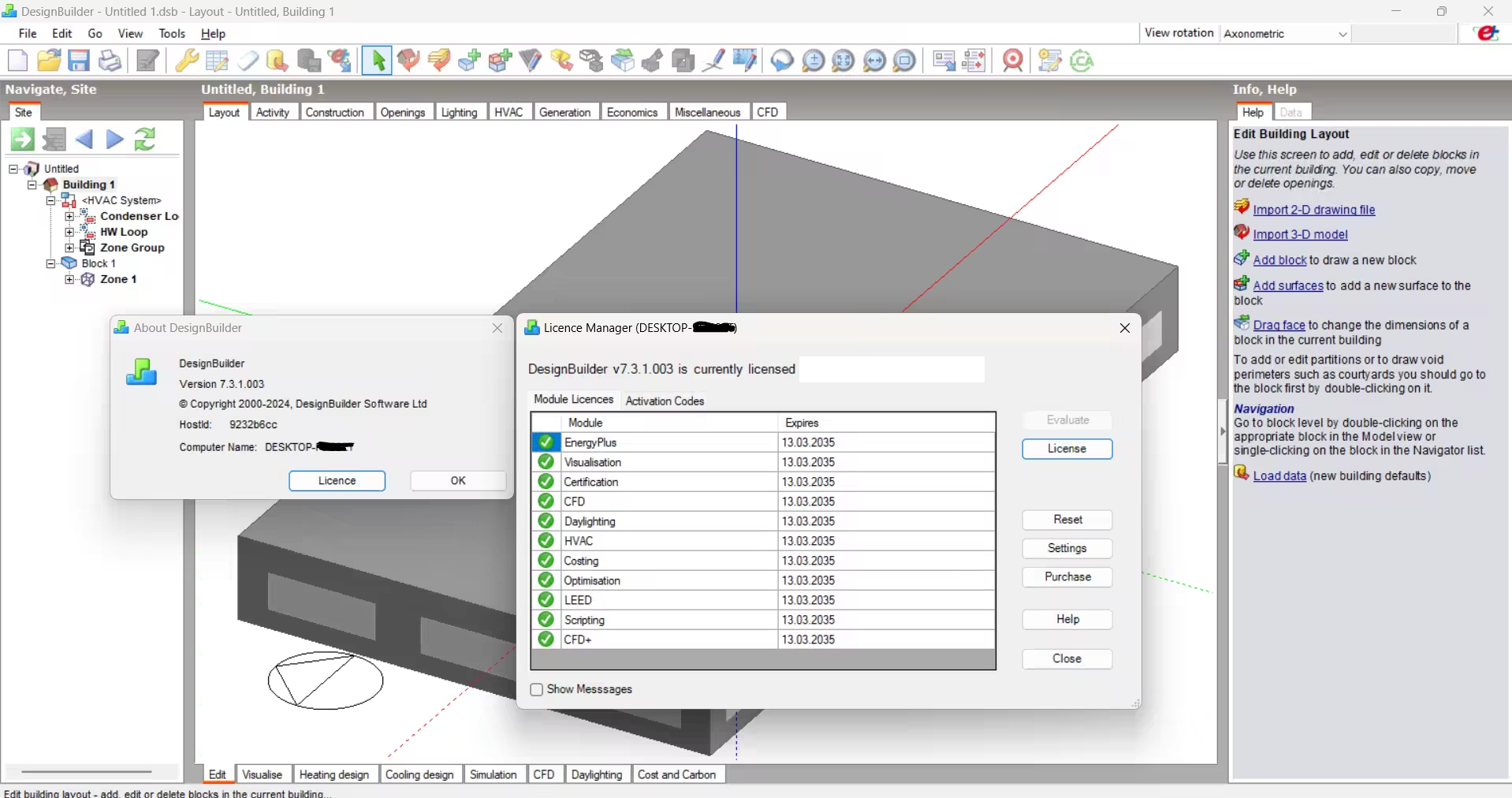This screenshot has width=1512, height=798.
Task: Tick the Show Messsages checkbox
Action: [x=537, y=690]
